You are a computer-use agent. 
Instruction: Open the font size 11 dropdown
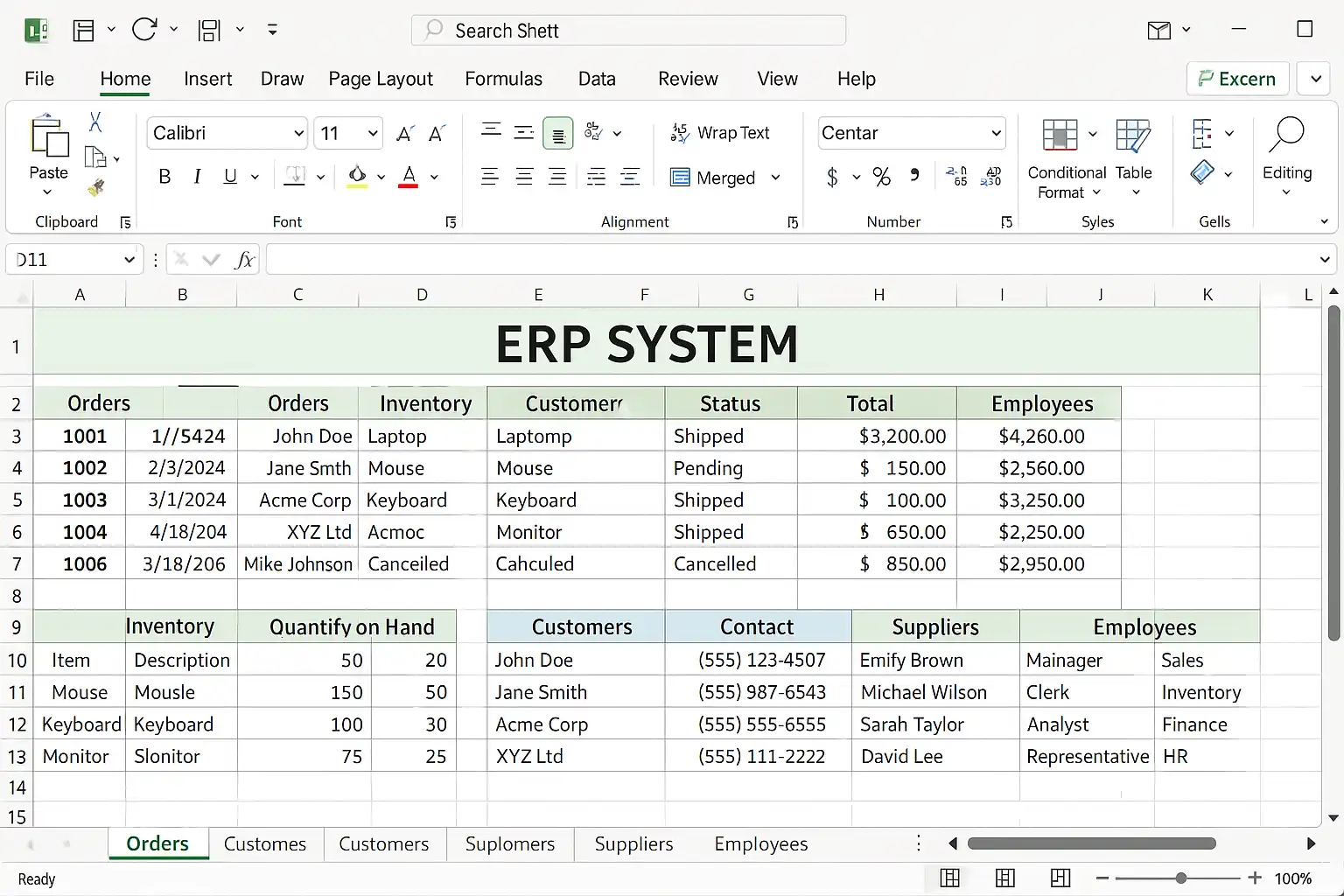pos(373,134)
